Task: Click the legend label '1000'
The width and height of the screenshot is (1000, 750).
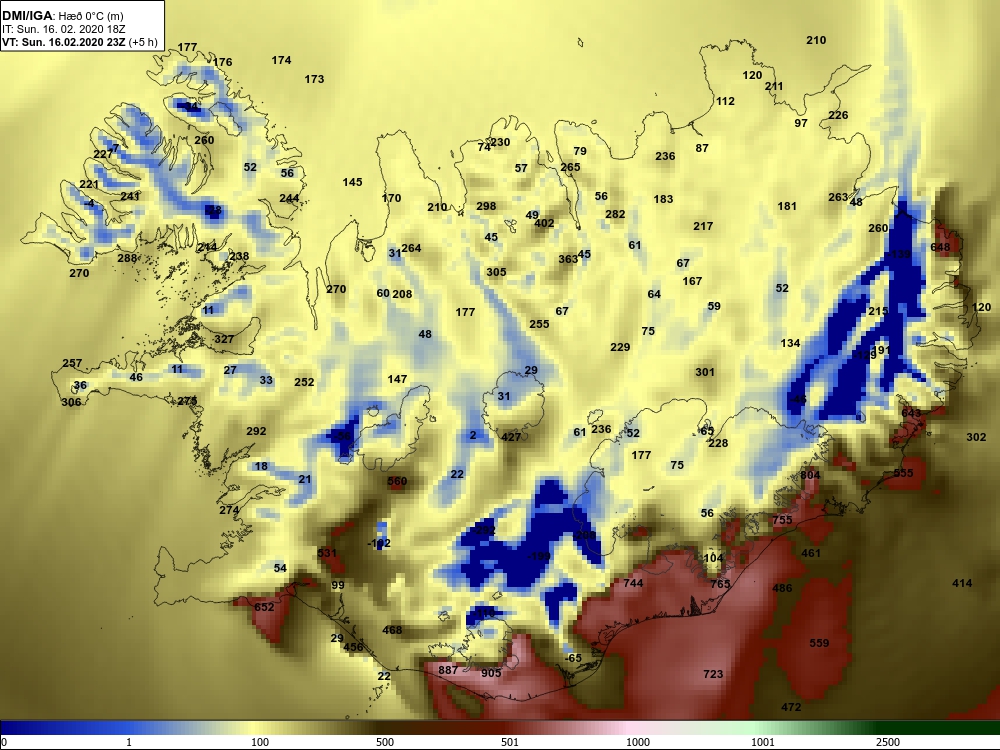Action: point(638,742)
